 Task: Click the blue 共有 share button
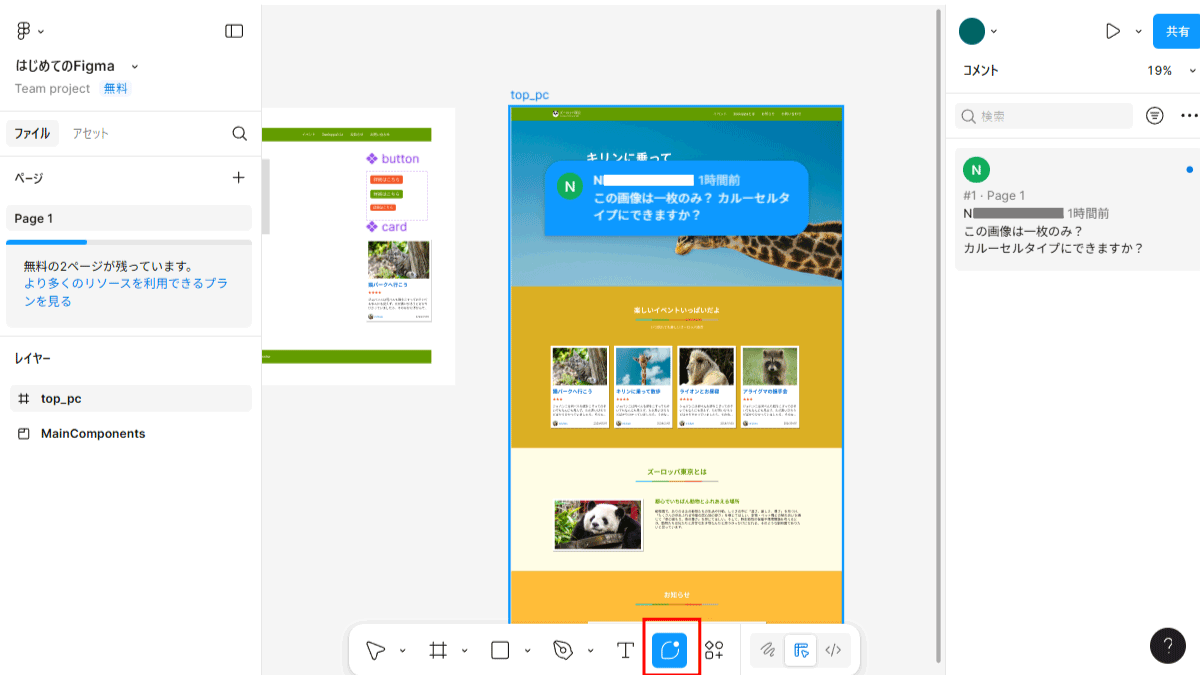click(1175, 31)
